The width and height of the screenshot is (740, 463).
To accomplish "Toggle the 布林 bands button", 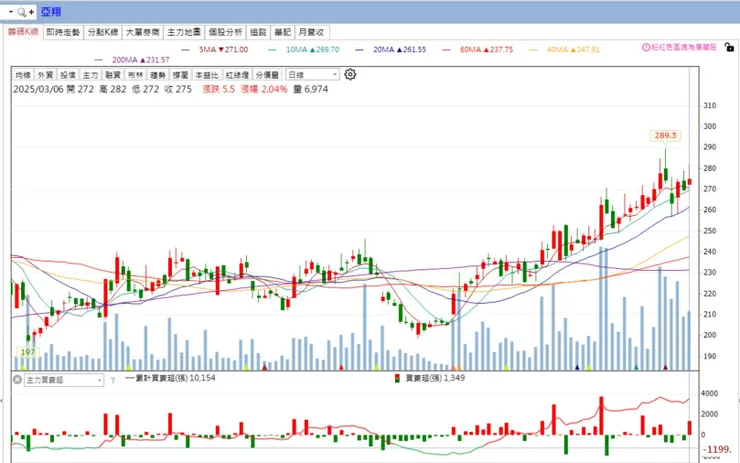I will pyautogui.click(x=135, y=75).
